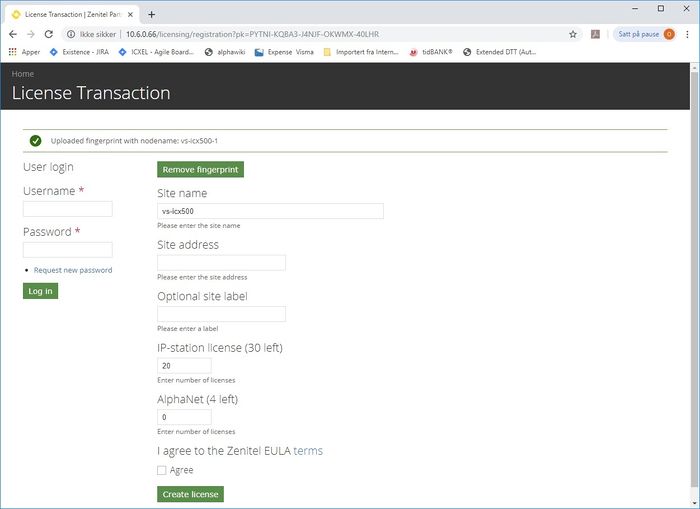Click the Create license button
Viewport: 700px width, 509px height.
(x=191, y=494)
